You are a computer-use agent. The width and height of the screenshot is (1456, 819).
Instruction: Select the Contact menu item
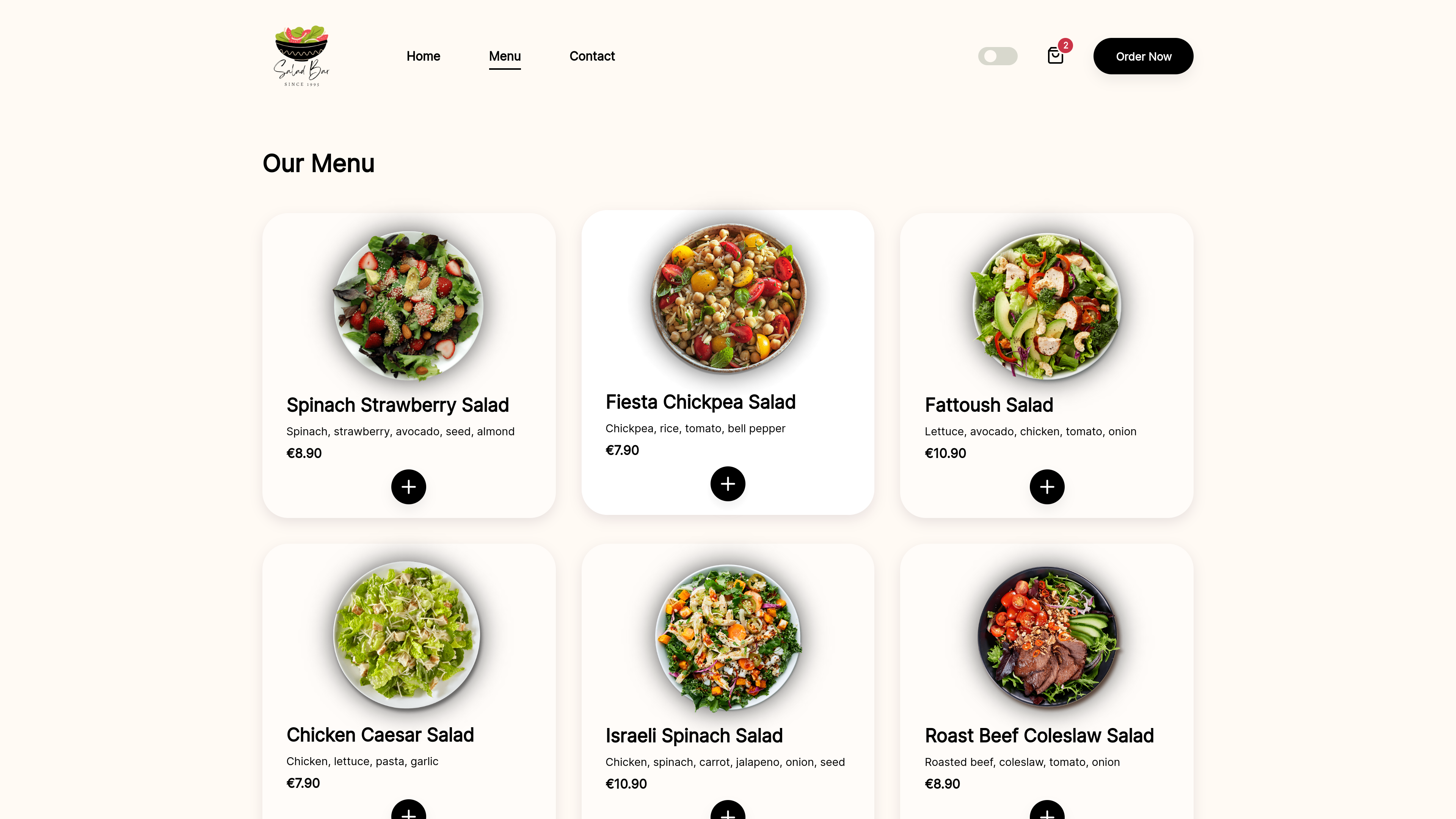(592, 56)
